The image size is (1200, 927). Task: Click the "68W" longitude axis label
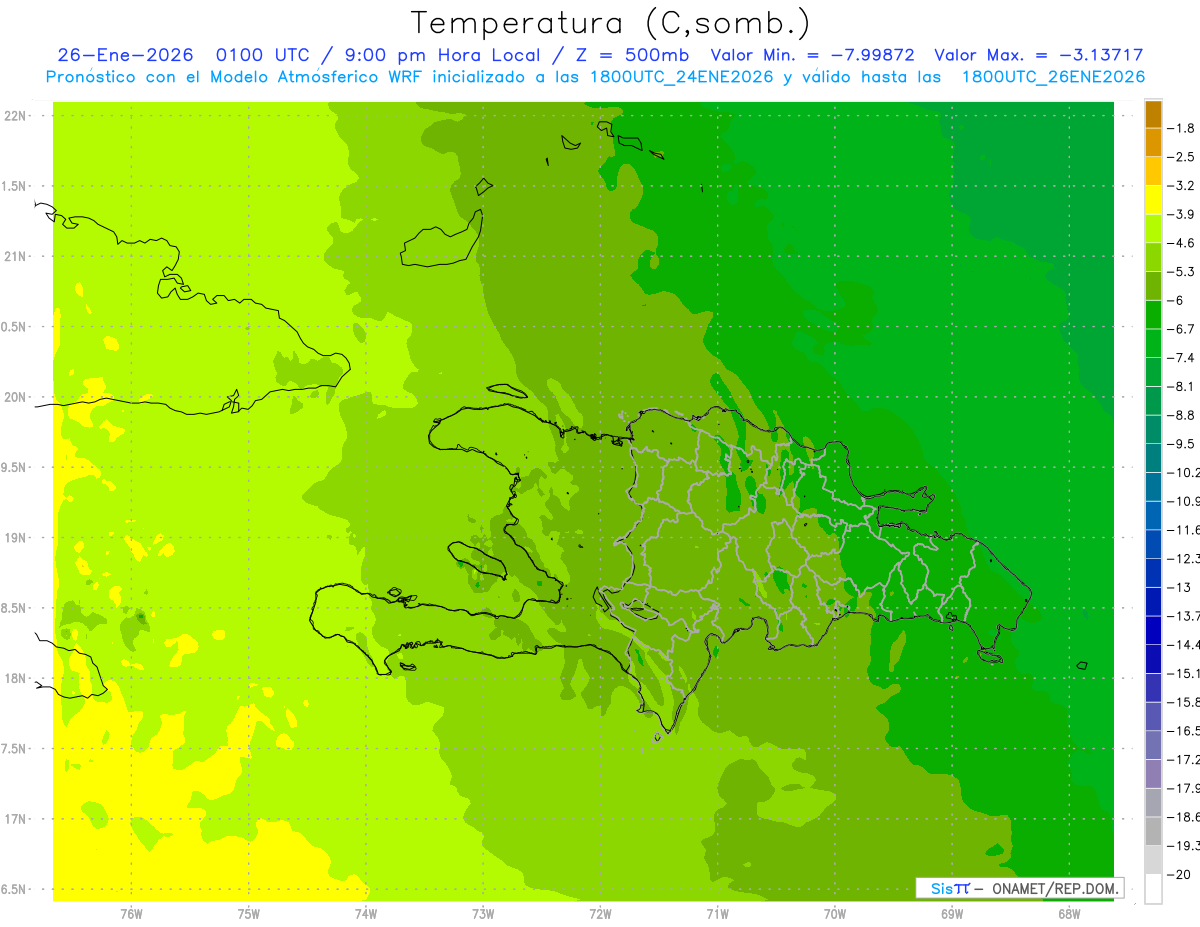tap(1069, 914)
